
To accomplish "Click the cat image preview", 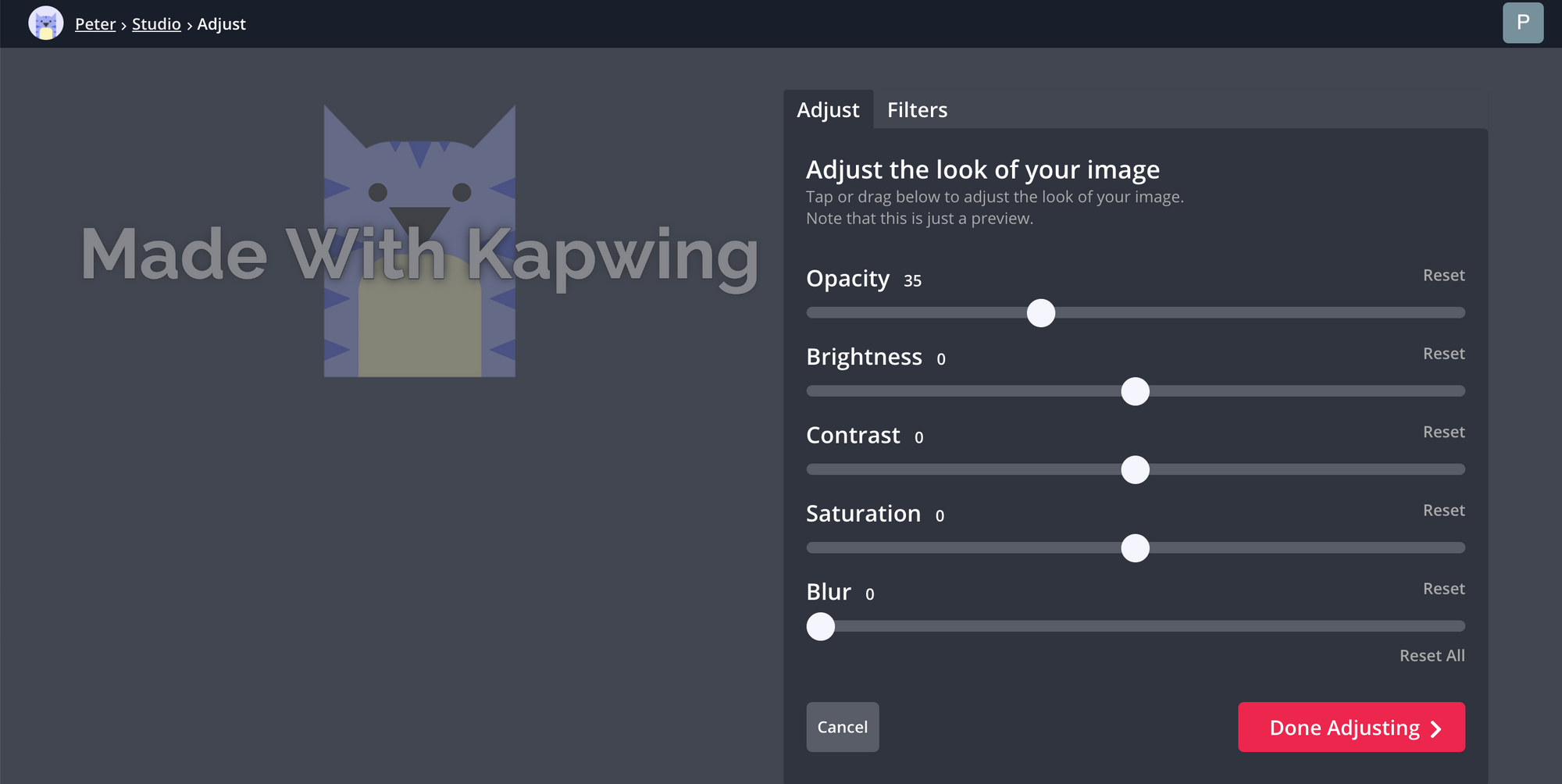I will 419,328.
